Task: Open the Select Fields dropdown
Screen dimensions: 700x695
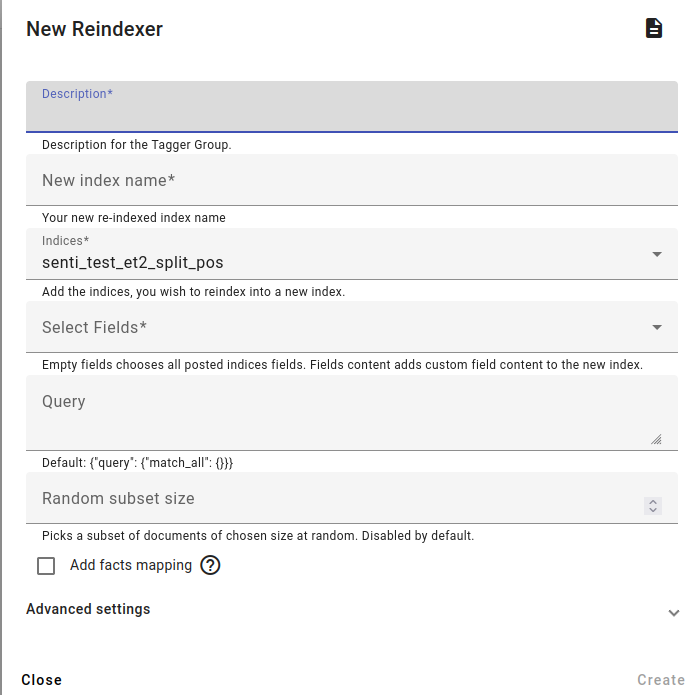Action: (x=352, y=327)
